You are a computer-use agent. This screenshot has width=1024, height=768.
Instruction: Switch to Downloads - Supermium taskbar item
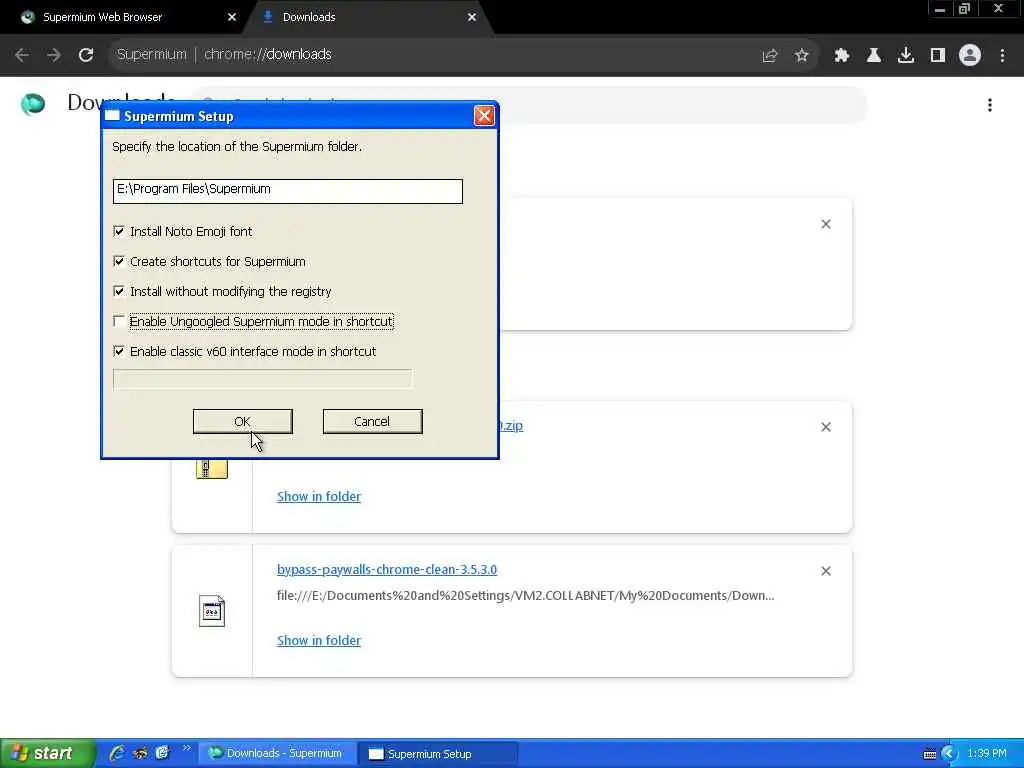278,754
